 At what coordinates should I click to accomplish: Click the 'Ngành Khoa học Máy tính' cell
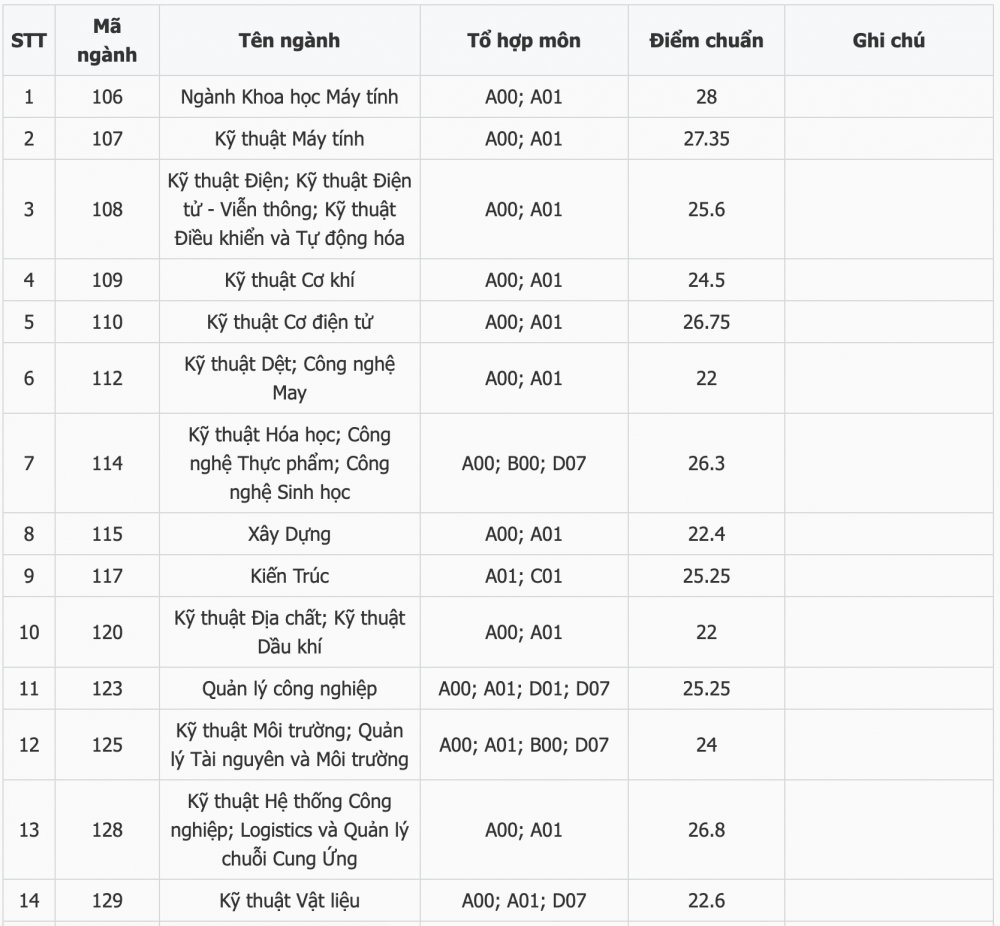(290, 96)
